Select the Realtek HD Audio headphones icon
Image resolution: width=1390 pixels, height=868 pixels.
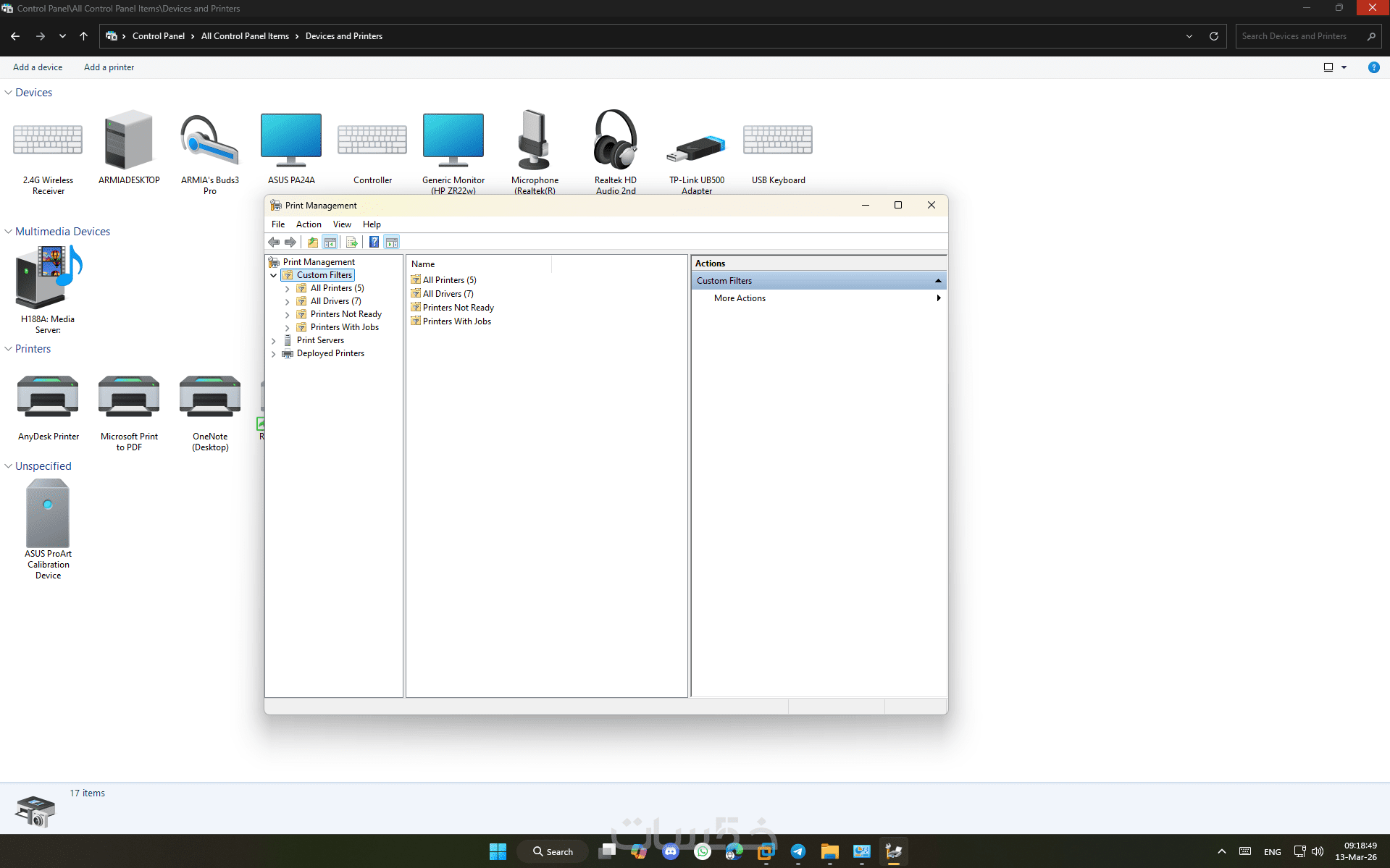pos(616,152)
